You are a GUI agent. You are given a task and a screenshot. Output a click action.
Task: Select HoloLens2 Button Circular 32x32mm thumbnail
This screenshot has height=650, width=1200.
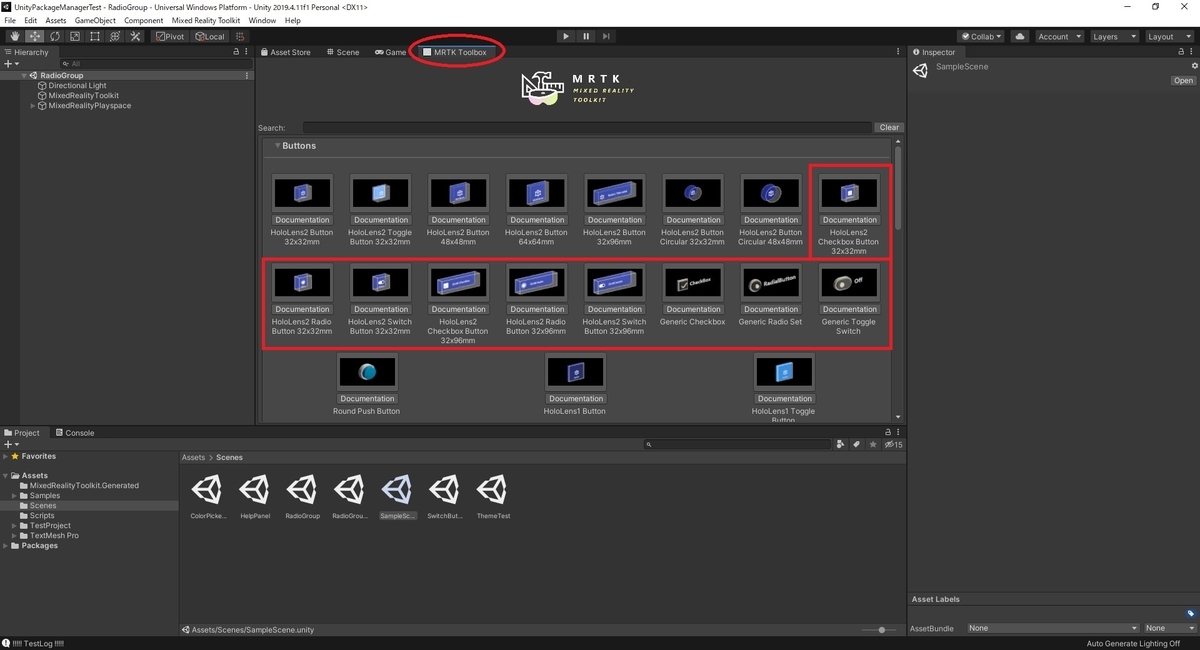pyautogui.click(x=693, y=193)
